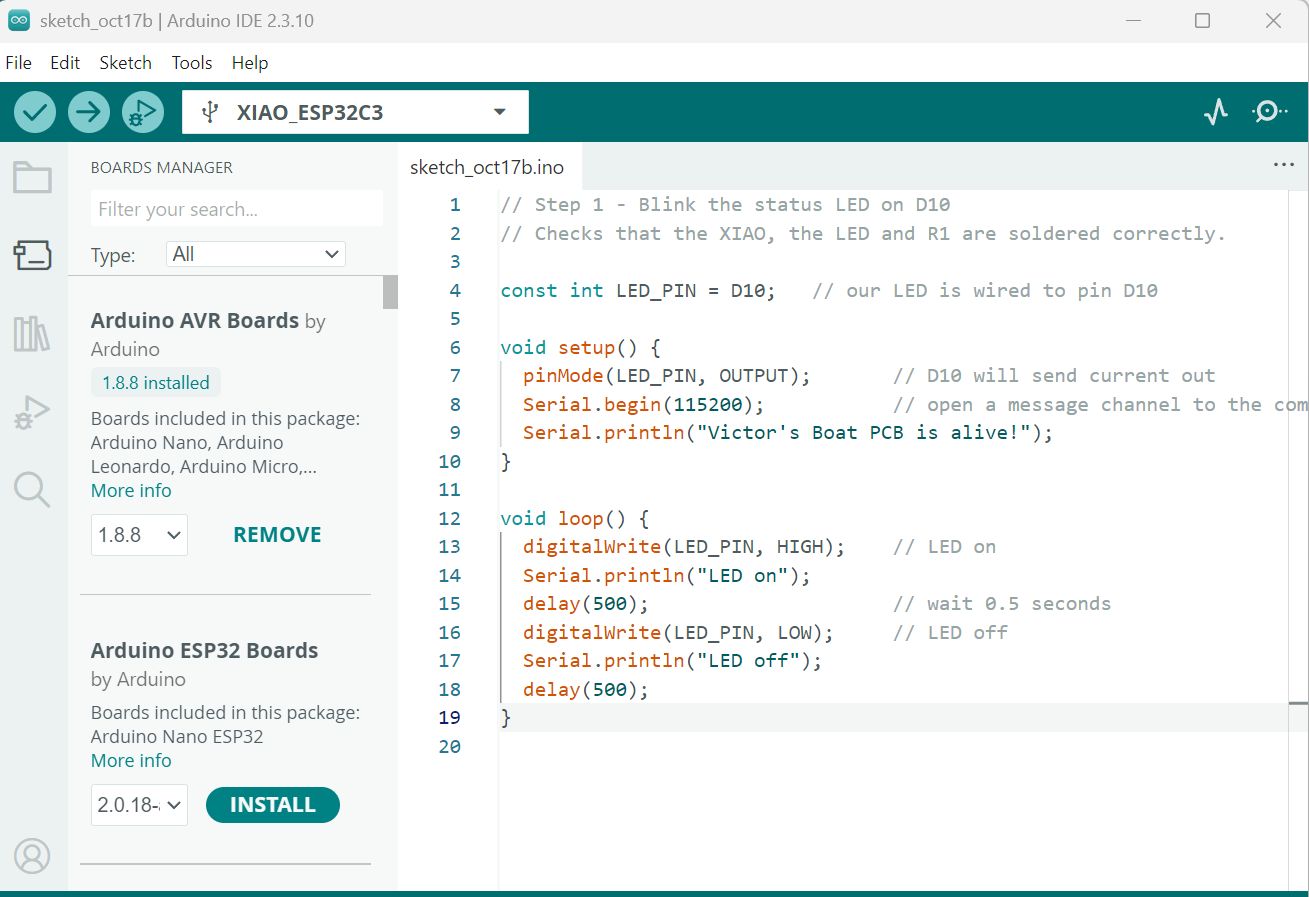The width and height of the screenshot is (1309, 897).
Task: Click the 'void setup() {' line
Action: [581, 348]
